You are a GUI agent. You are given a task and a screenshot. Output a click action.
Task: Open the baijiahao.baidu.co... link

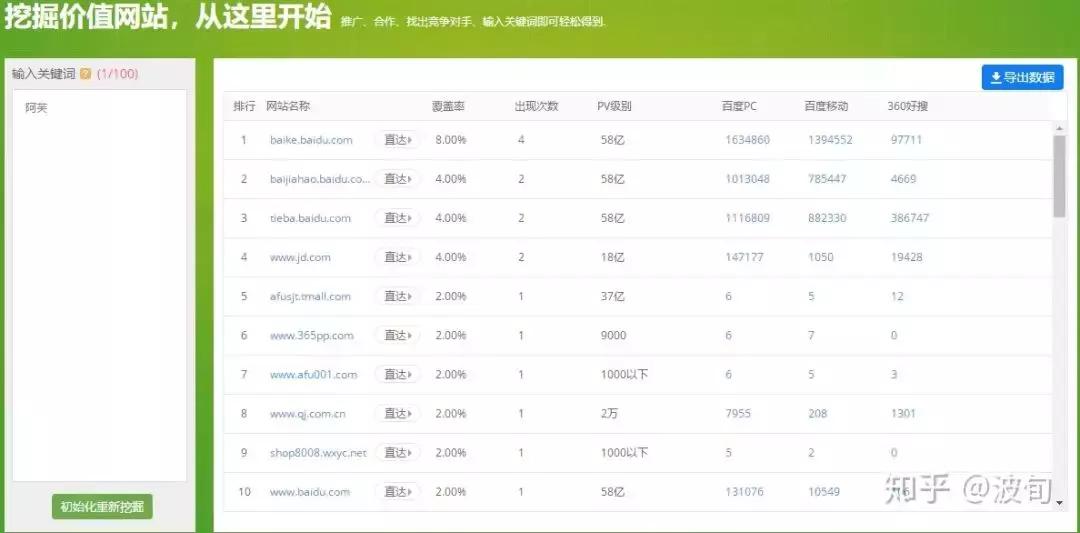click(x=320, y=179)
